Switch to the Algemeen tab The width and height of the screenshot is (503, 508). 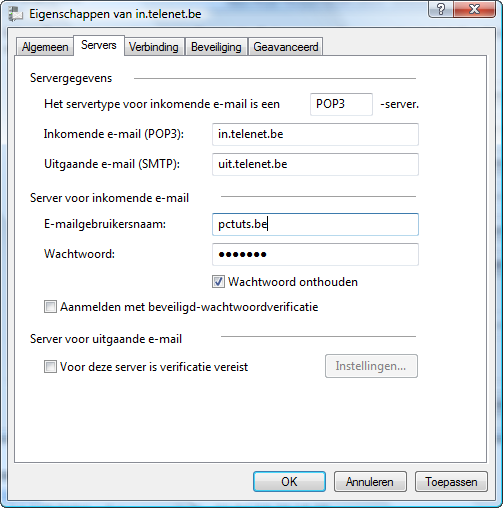coord(45,47)
